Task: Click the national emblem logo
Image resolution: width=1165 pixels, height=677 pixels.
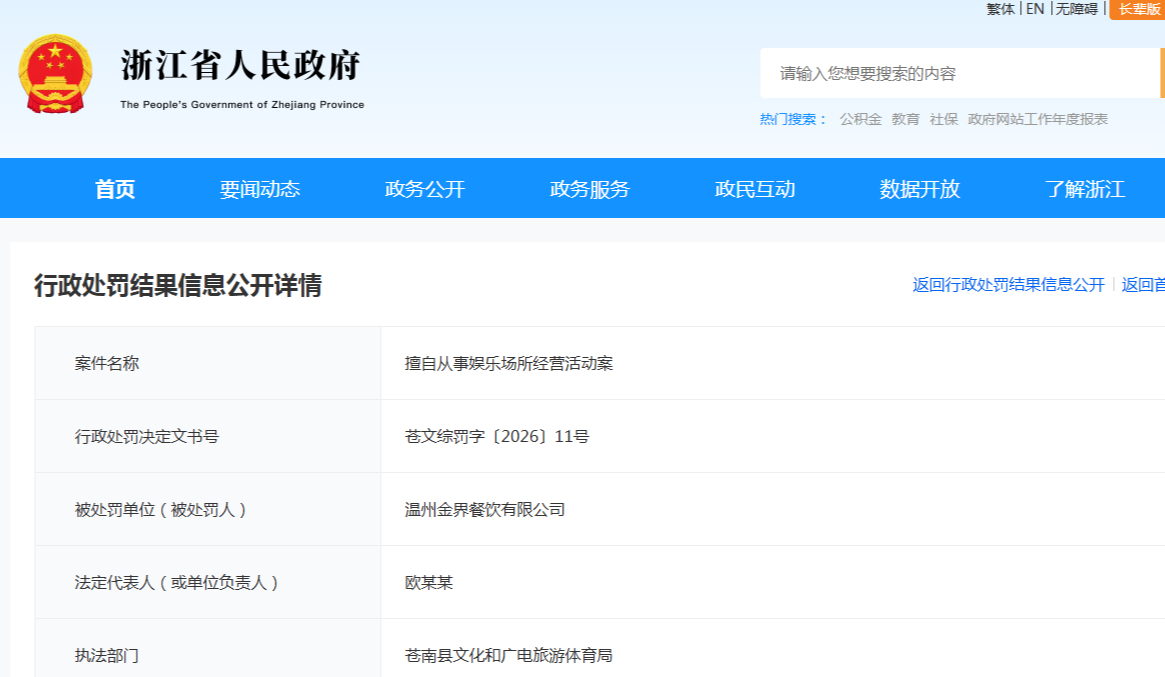Action: (56, 74)
